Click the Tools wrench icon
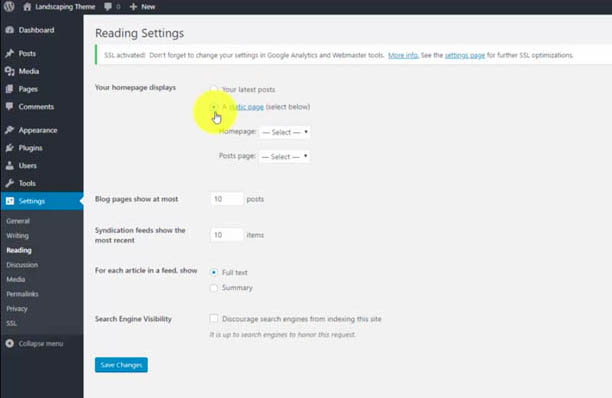The height and width of the screenshot is (398, 612). (x=10, y=183)
